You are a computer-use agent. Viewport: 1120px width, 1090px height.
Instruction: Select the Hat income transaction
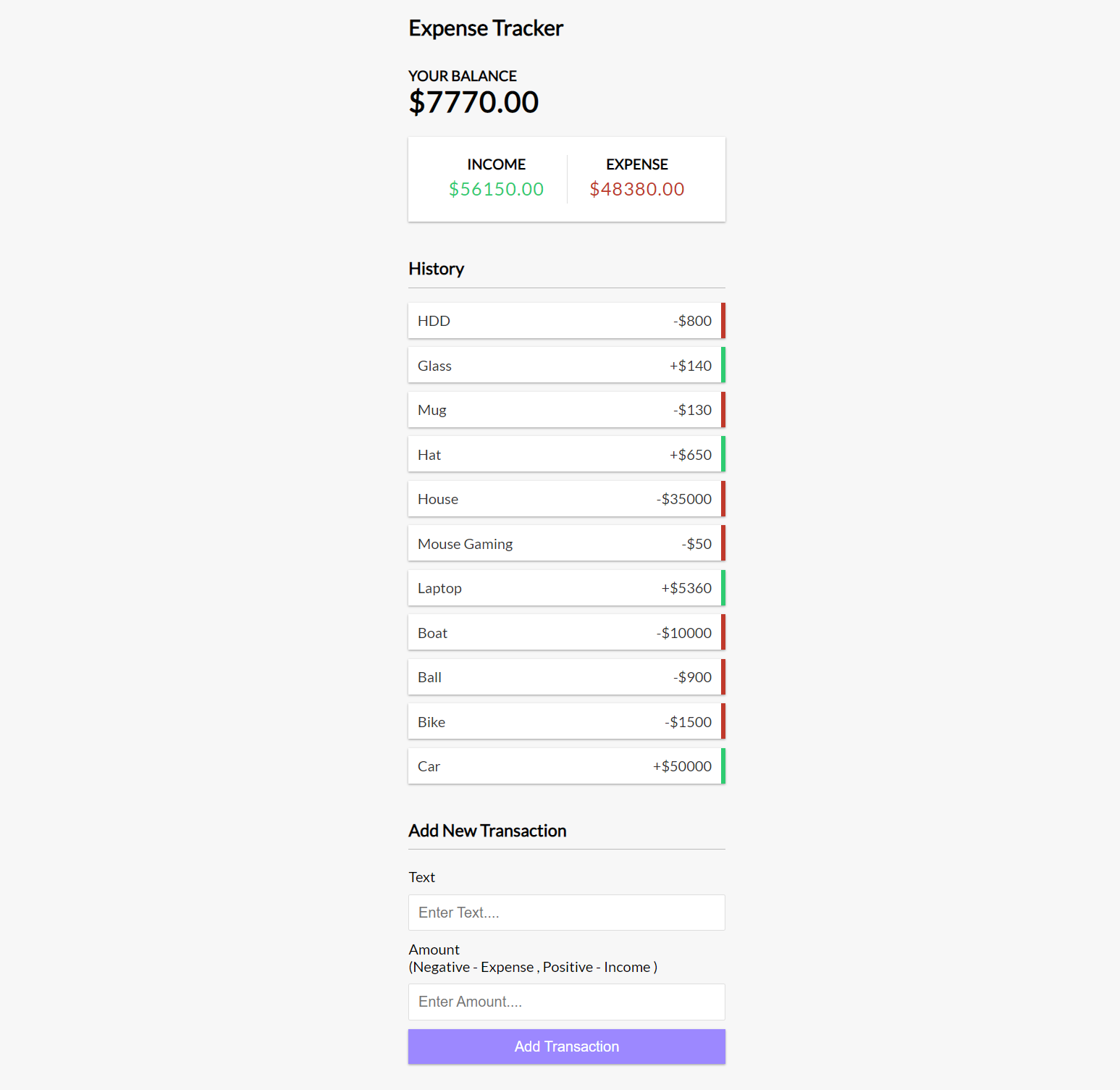point(565,454)
